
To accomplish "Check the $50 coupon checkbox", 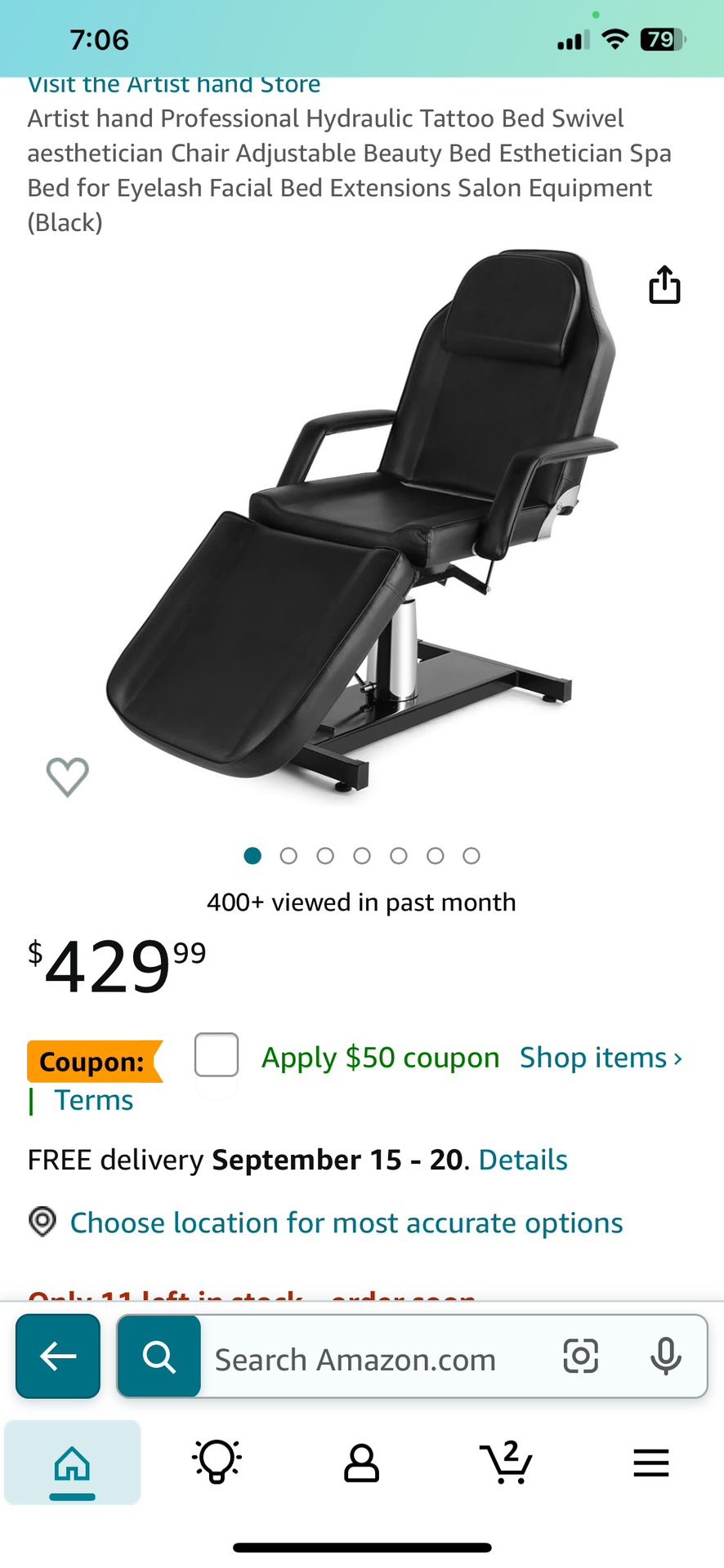I will 217,1054.
